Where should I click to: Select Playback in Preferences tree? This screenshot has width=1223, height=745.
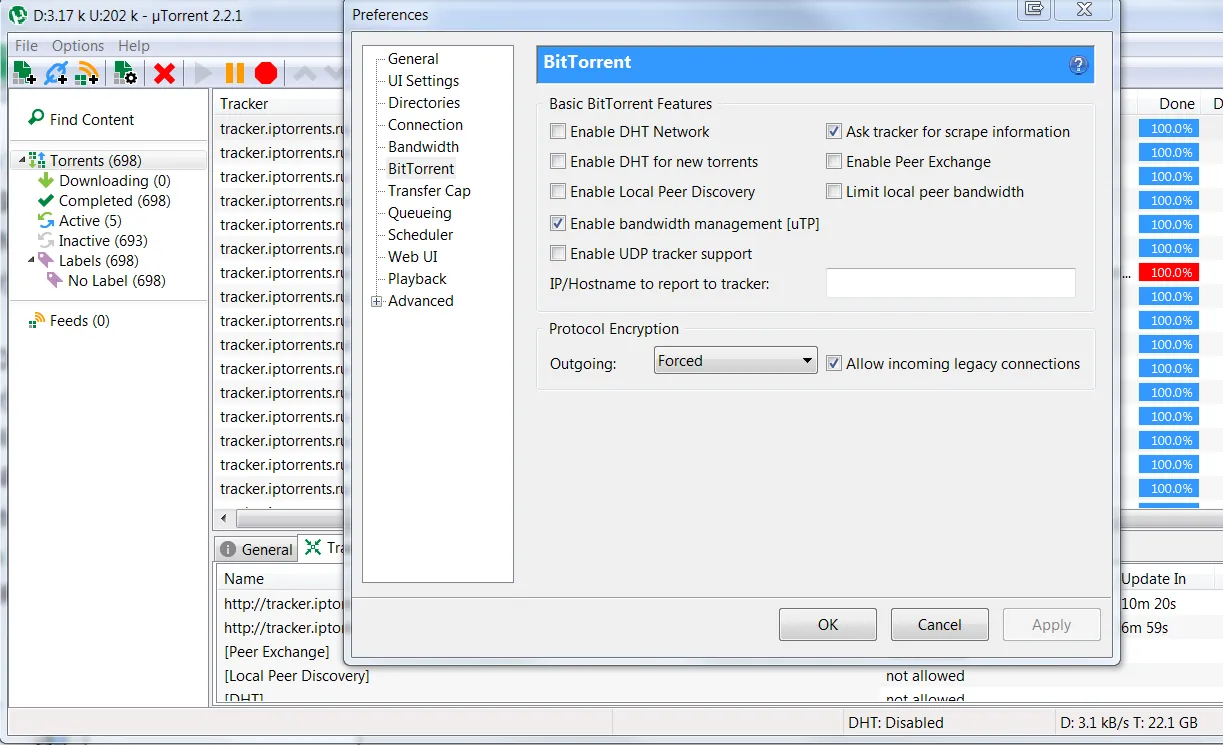pos(417,279)
